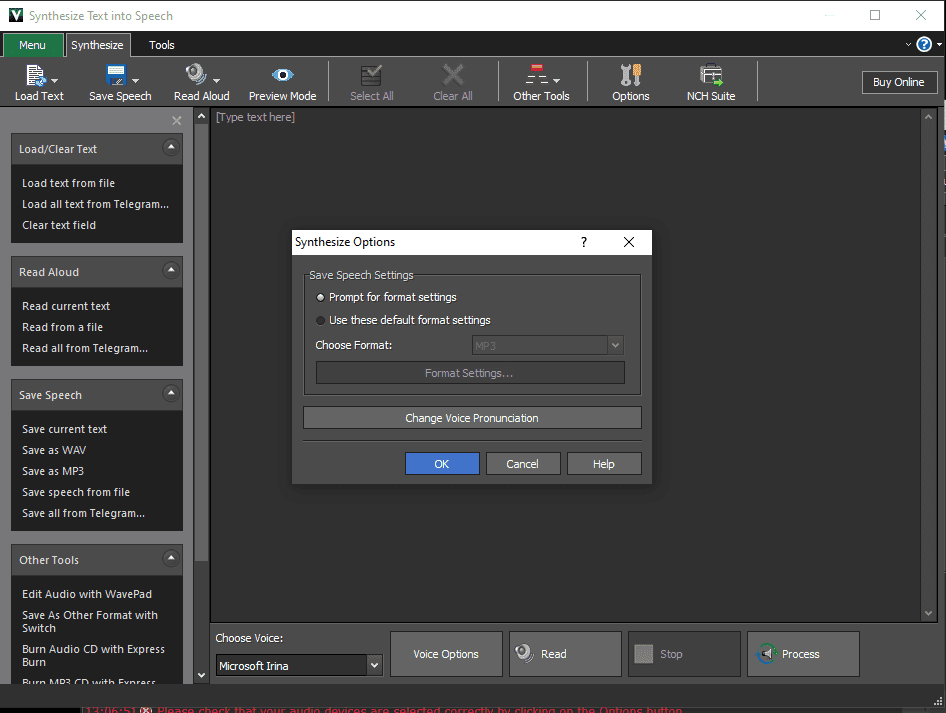This screenshot has width=946, height=713.
Task: Click the Read Aloud toolbar icon
Action: click(x=195, y=75)
